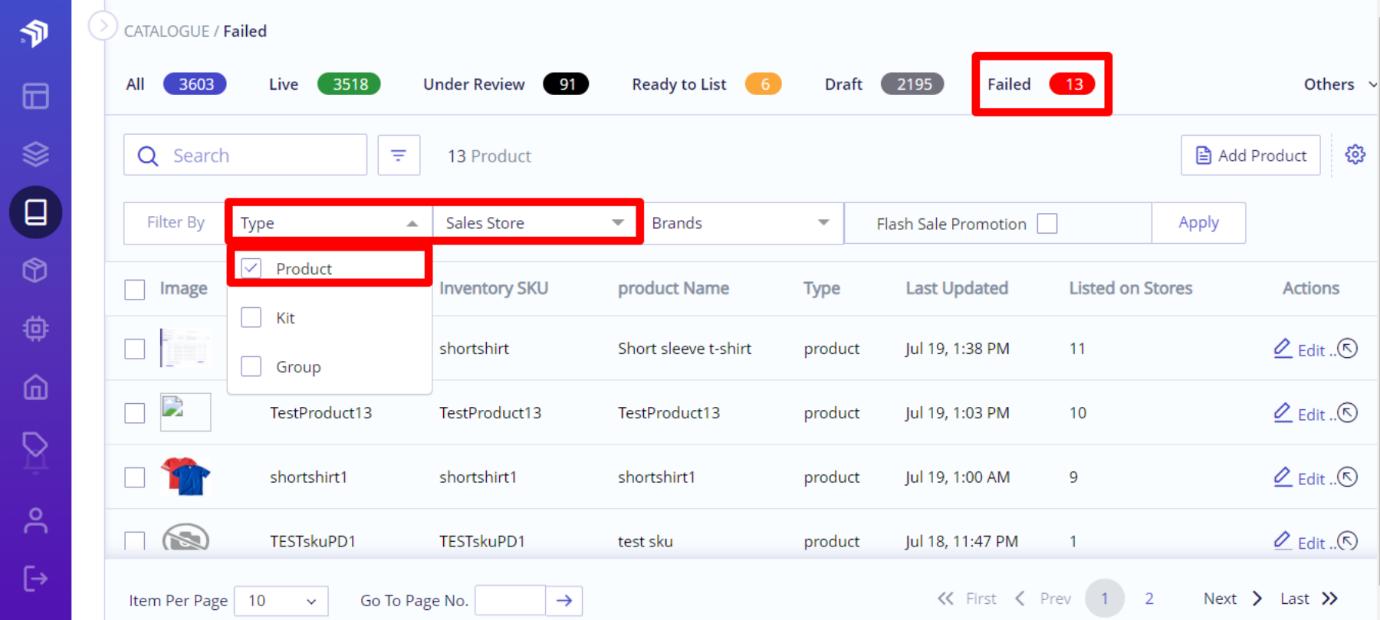This screenshot has width=1380, height=620.
Task: Go to page using arrow button
Action: tap(564, 600)
